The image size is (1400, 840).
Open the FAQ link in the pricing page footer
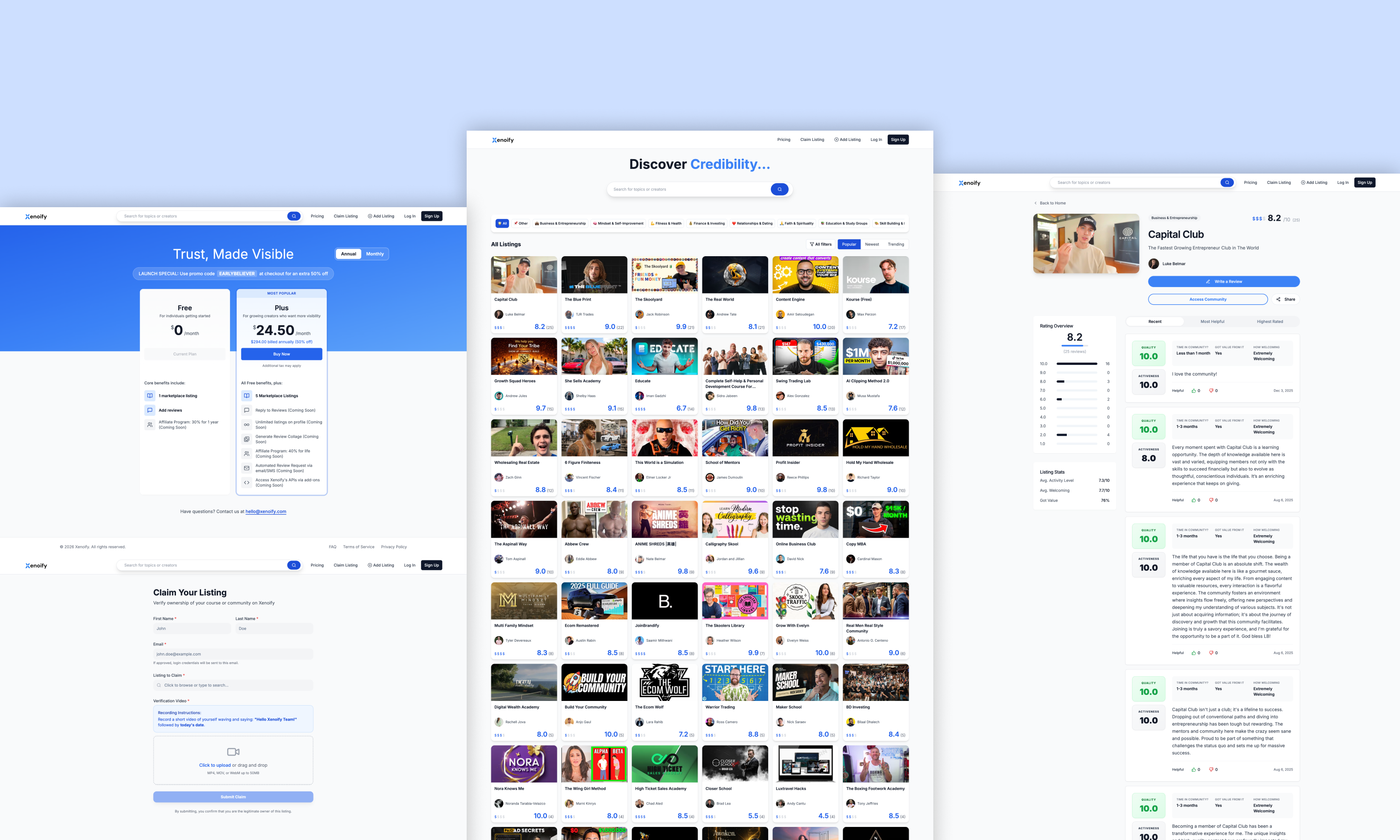pos(333,547)
